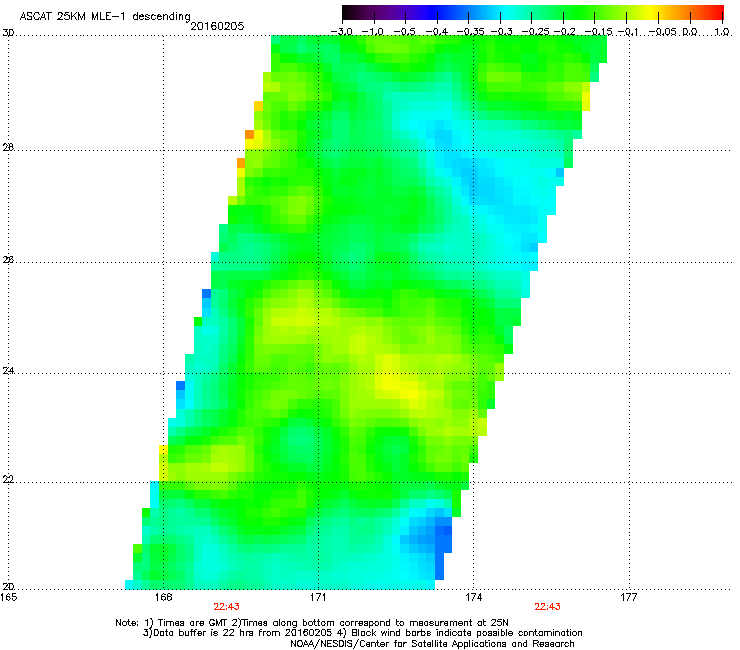Click the red "22:43" time near longitude 168
This screenshot has width=740, height=650.
227,607
